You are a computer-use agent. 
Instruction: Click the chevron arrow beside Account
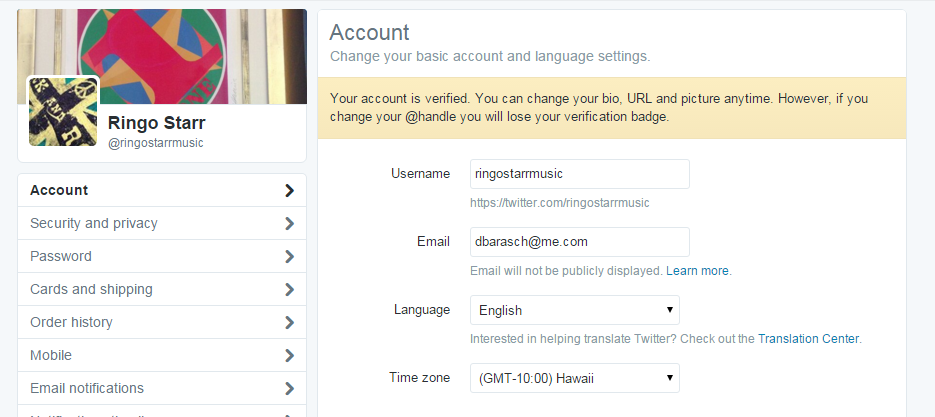pyautogui.click(x=289, y=190)
